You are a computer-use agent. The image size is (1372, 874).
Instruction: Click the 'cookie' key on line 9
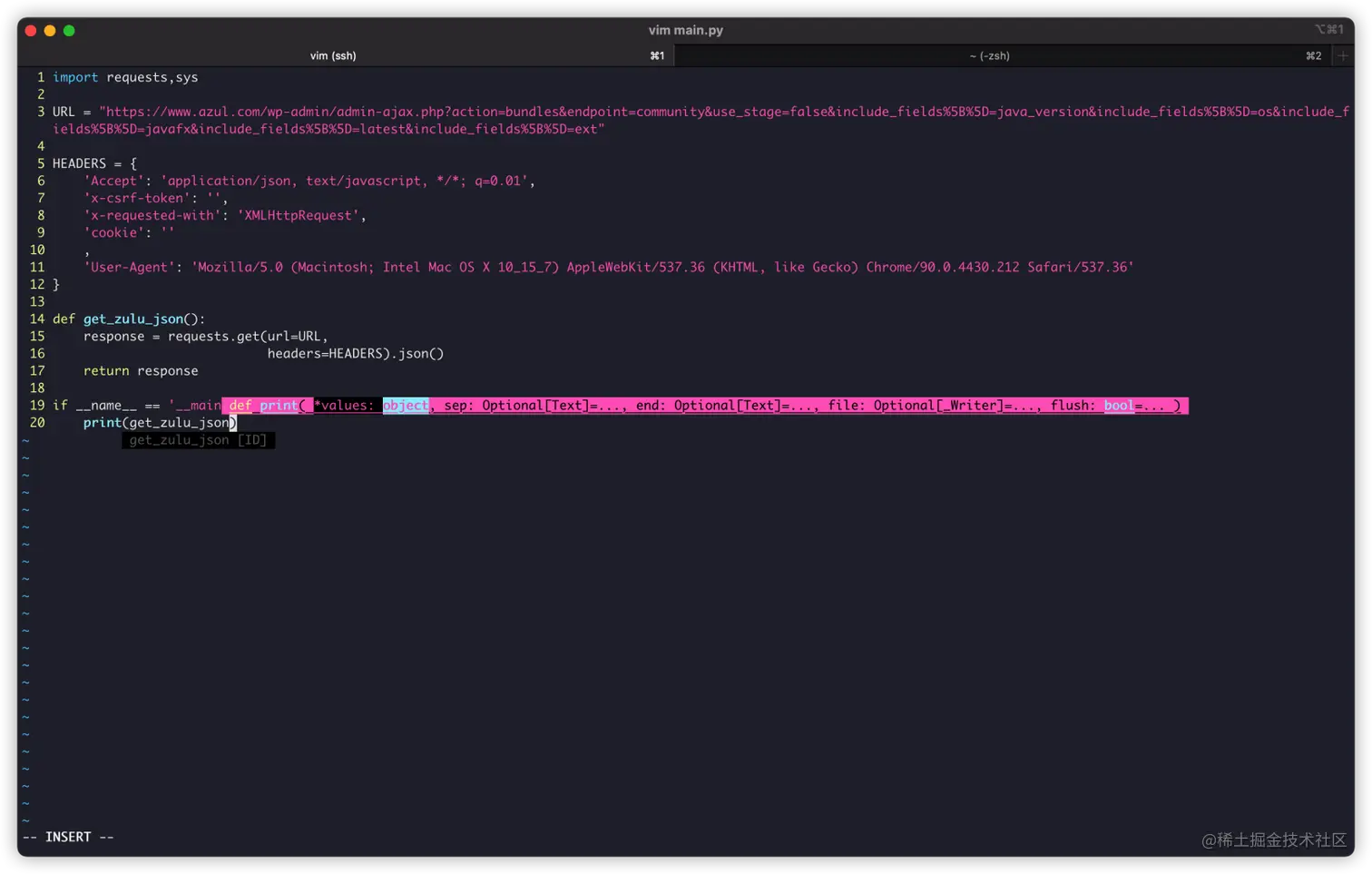(x=114, y=232)
